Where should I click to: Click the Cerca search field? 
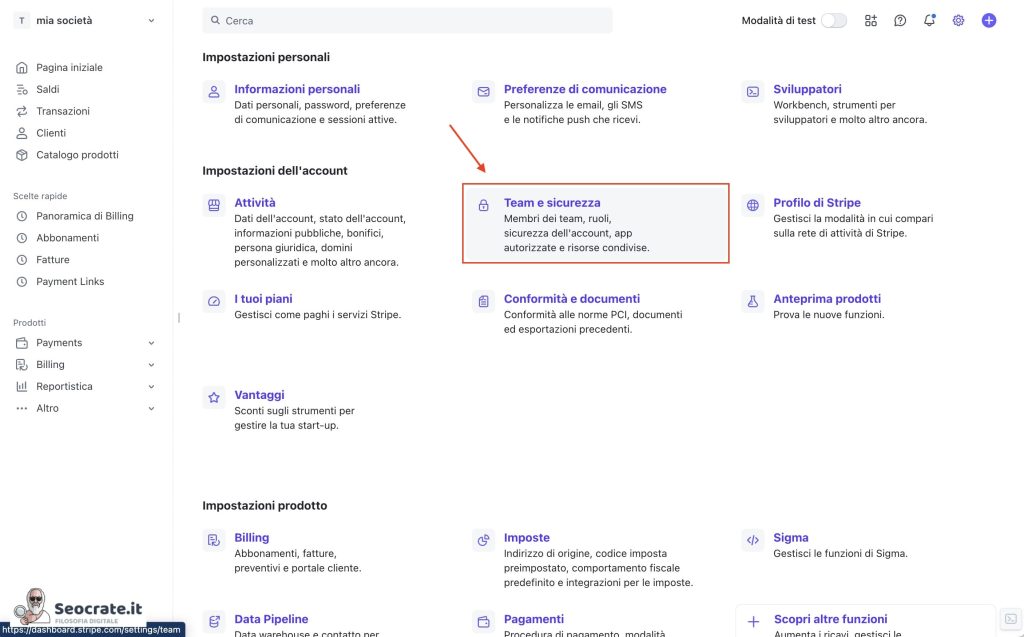[x=407, y=20]
